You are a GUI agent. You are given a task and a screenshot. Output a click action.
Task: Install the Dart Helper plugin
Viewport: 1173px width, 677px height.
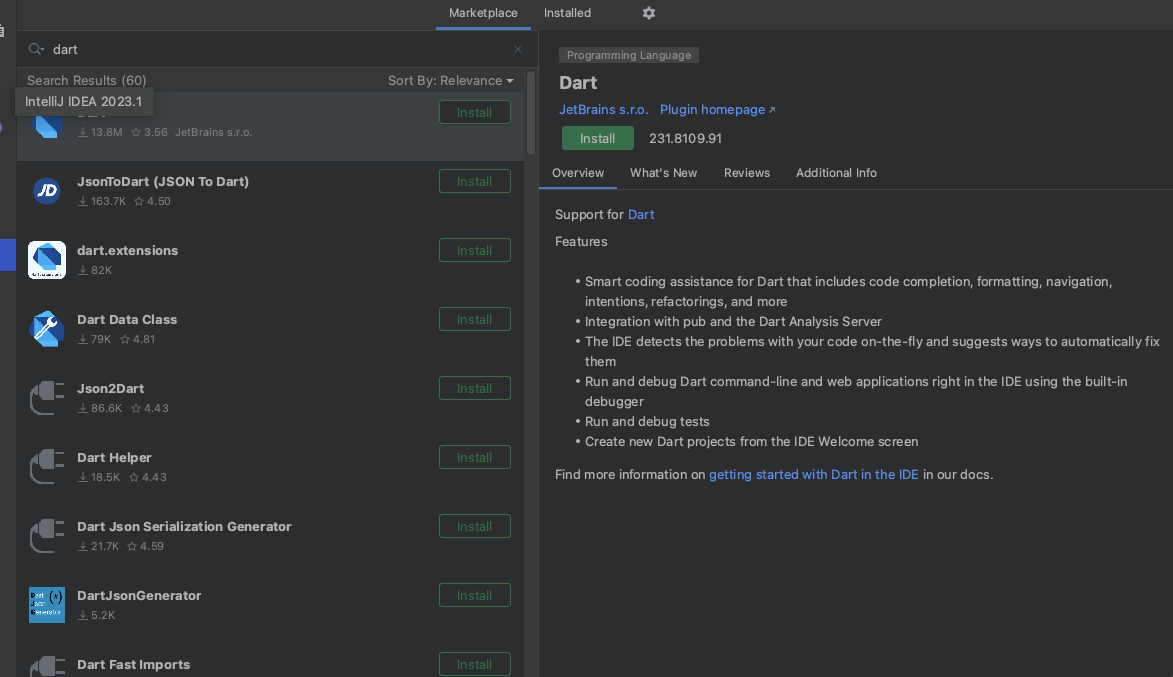tap(474, 457)
